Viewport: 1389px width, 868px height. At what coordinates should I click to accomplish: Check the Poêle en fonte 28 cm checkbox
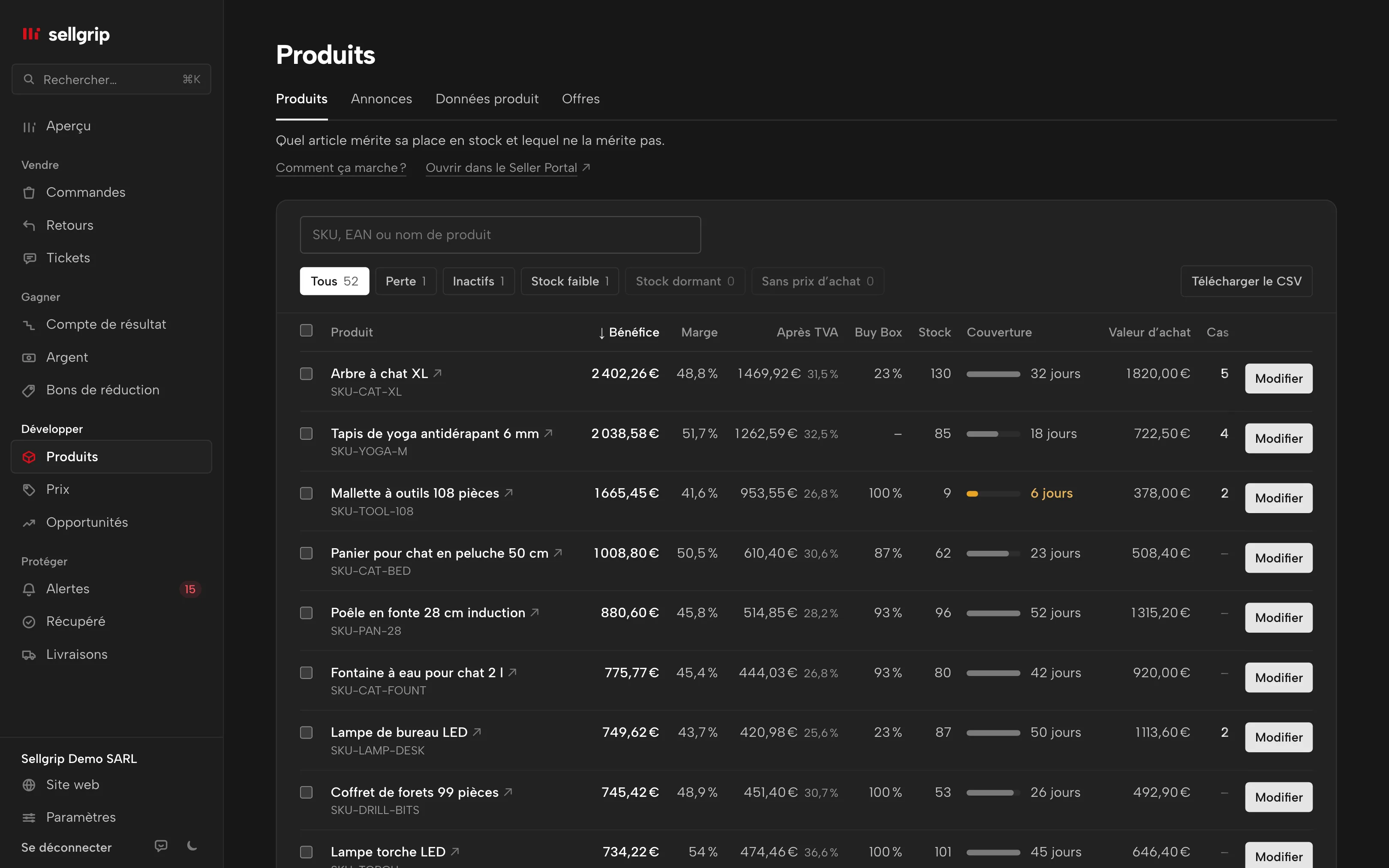click(x=307, y=613)
